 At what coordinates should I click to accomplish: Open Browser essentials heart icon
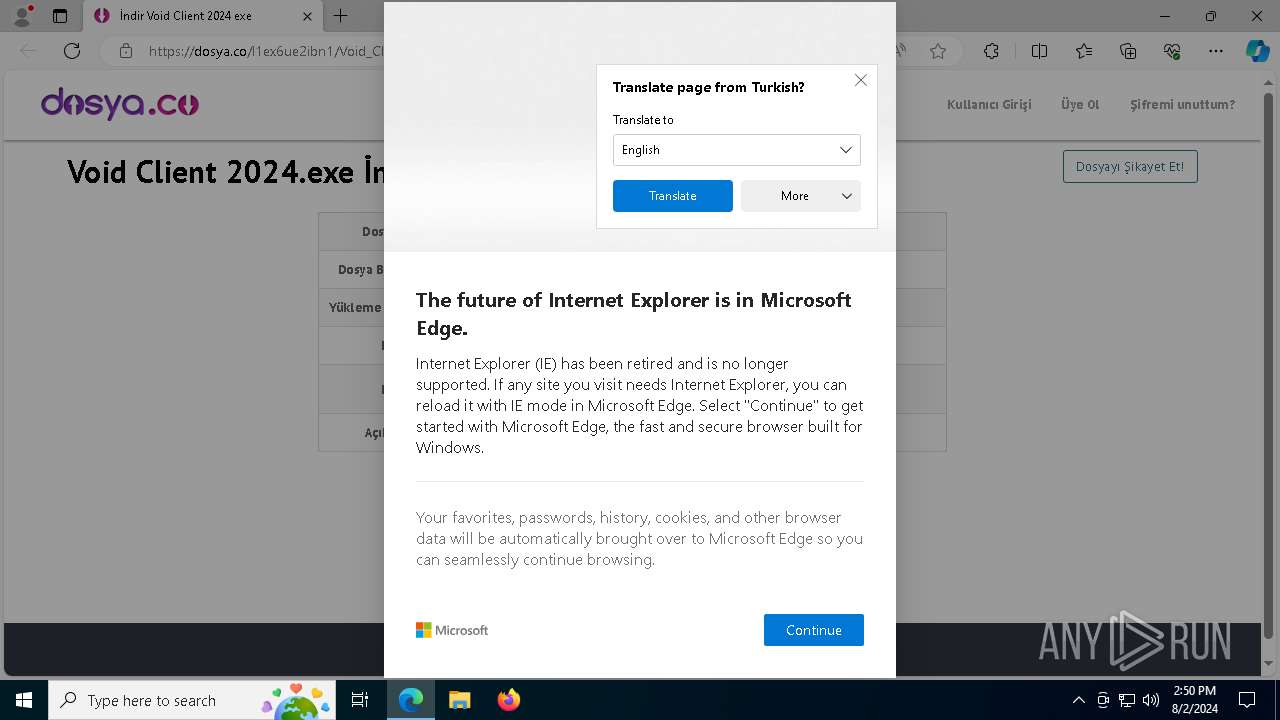click(1172, 51)
